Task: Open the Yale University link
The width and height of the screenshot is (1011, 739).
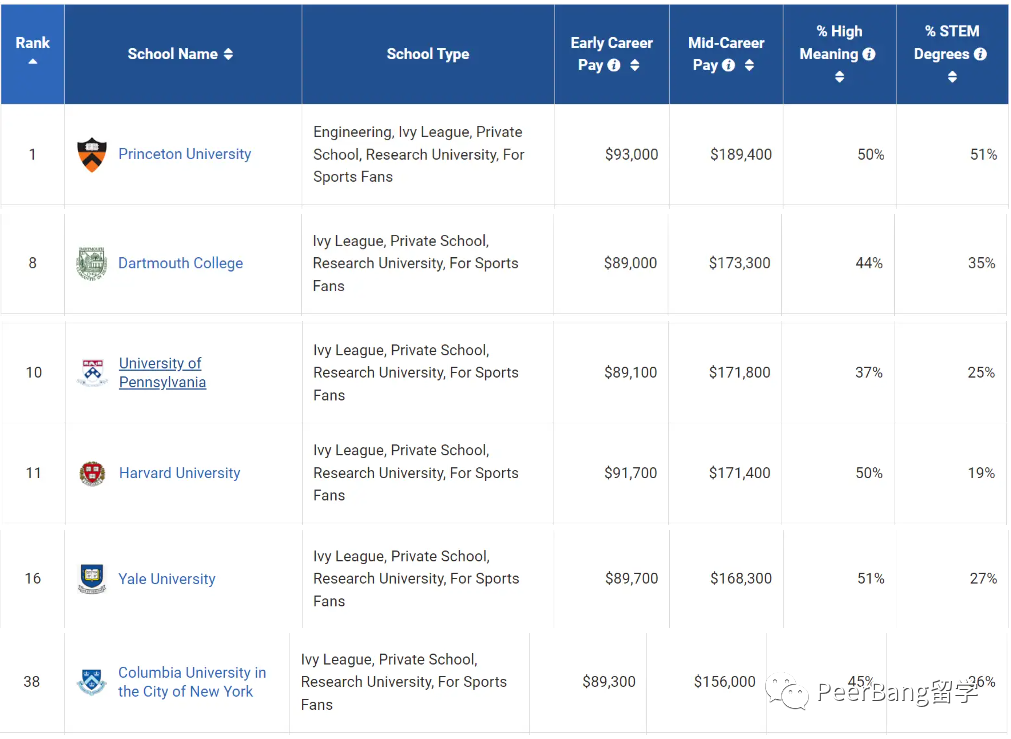Action: tap(166, 579)
